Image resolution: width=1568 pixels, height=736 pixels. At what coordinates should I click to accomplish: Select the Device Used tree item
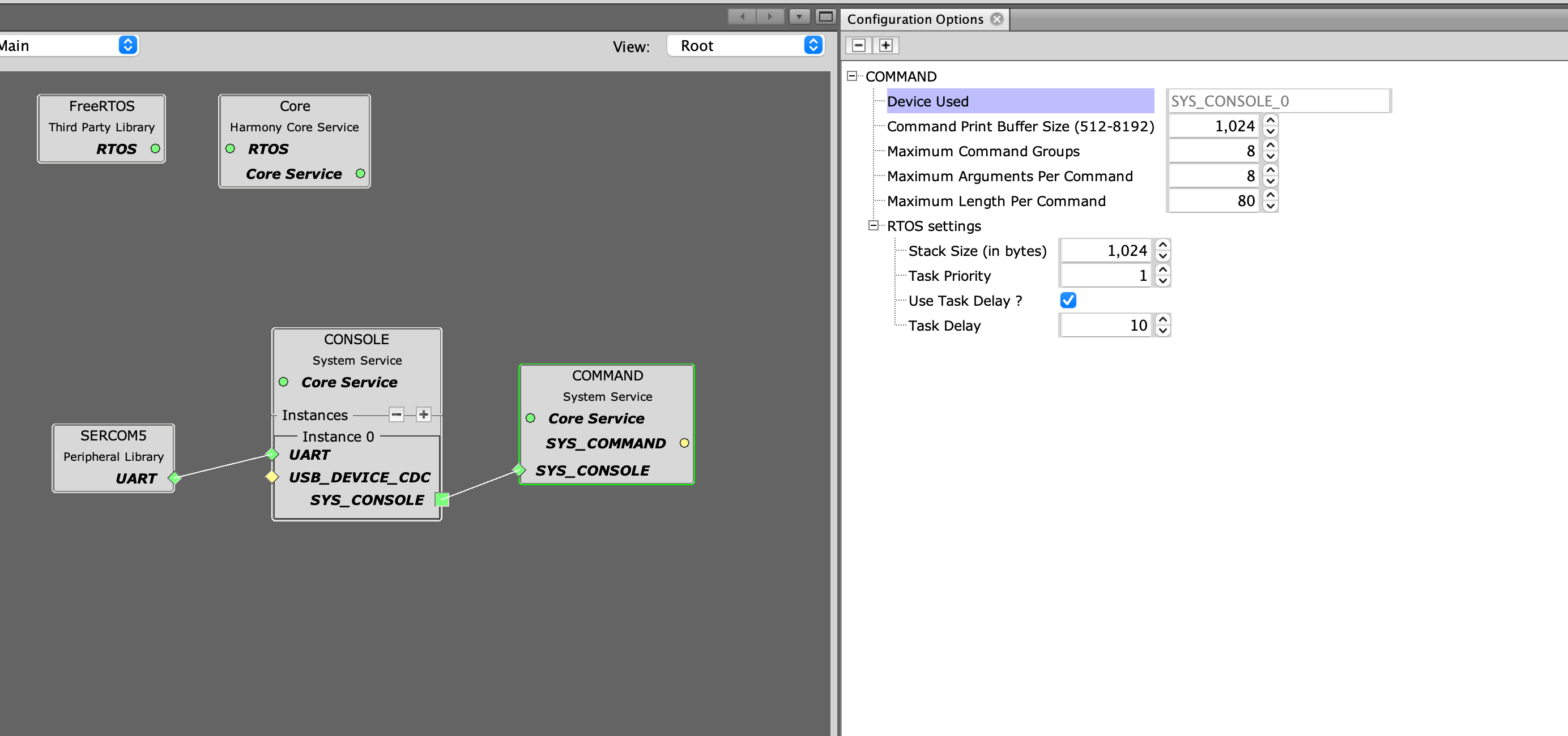tap(928, 101)
